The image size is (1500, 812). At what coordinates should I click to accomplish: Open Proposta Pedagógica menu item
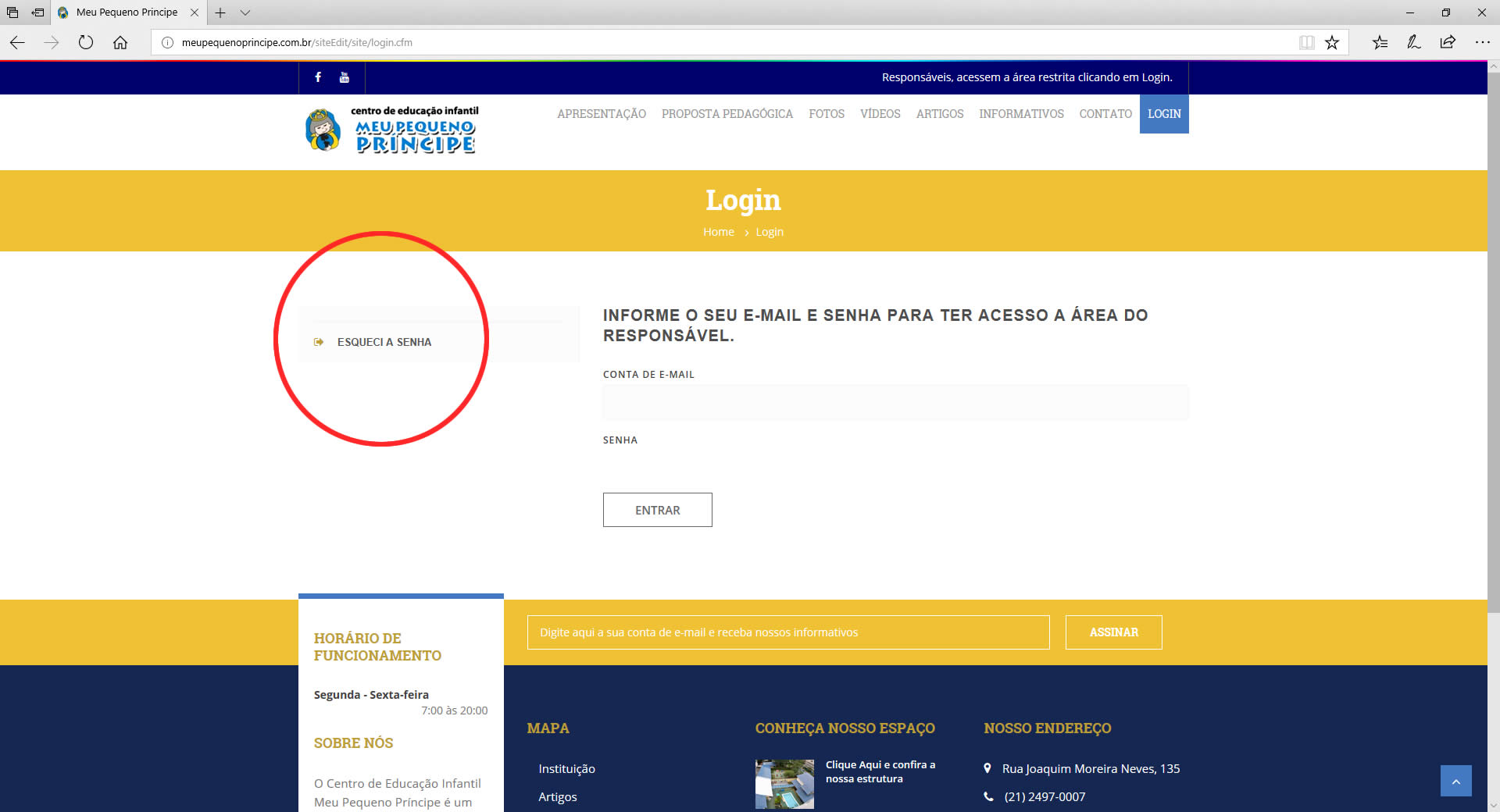(727, 114)
